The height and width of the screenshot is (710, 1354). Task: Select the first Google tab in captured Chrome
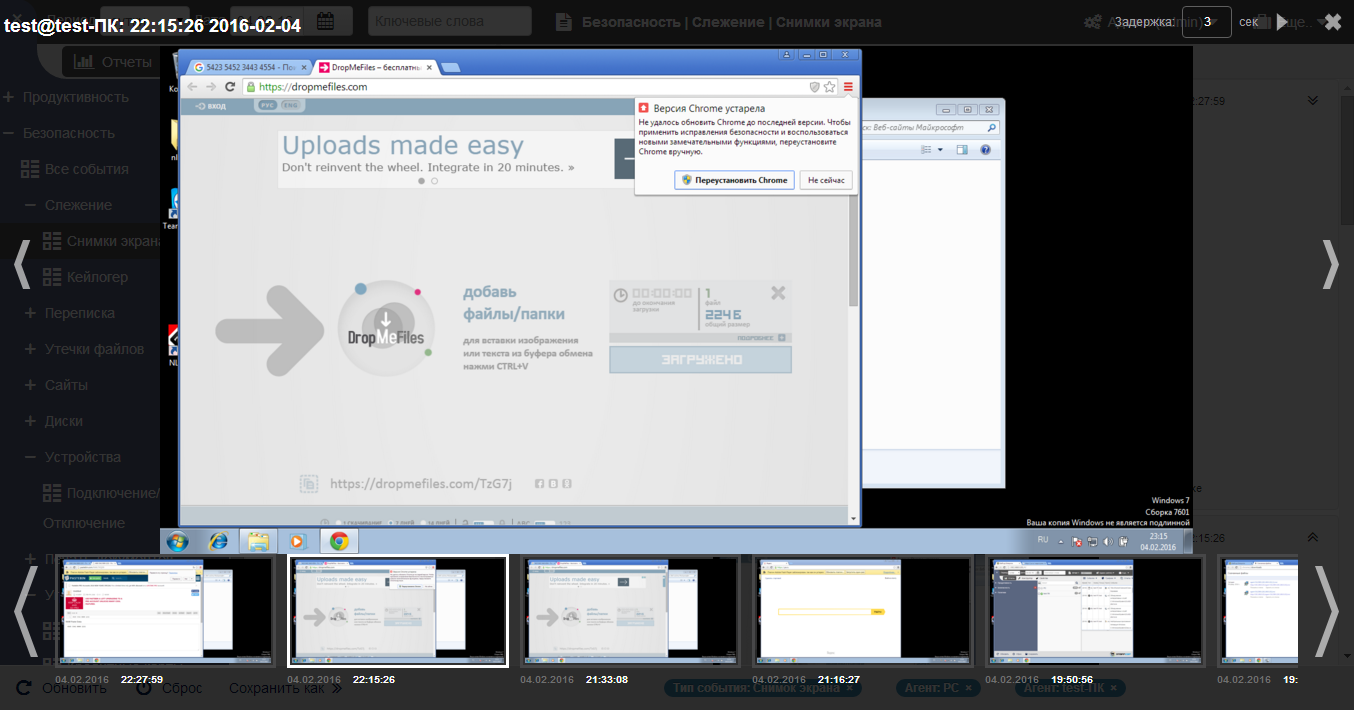coord(250,67)
